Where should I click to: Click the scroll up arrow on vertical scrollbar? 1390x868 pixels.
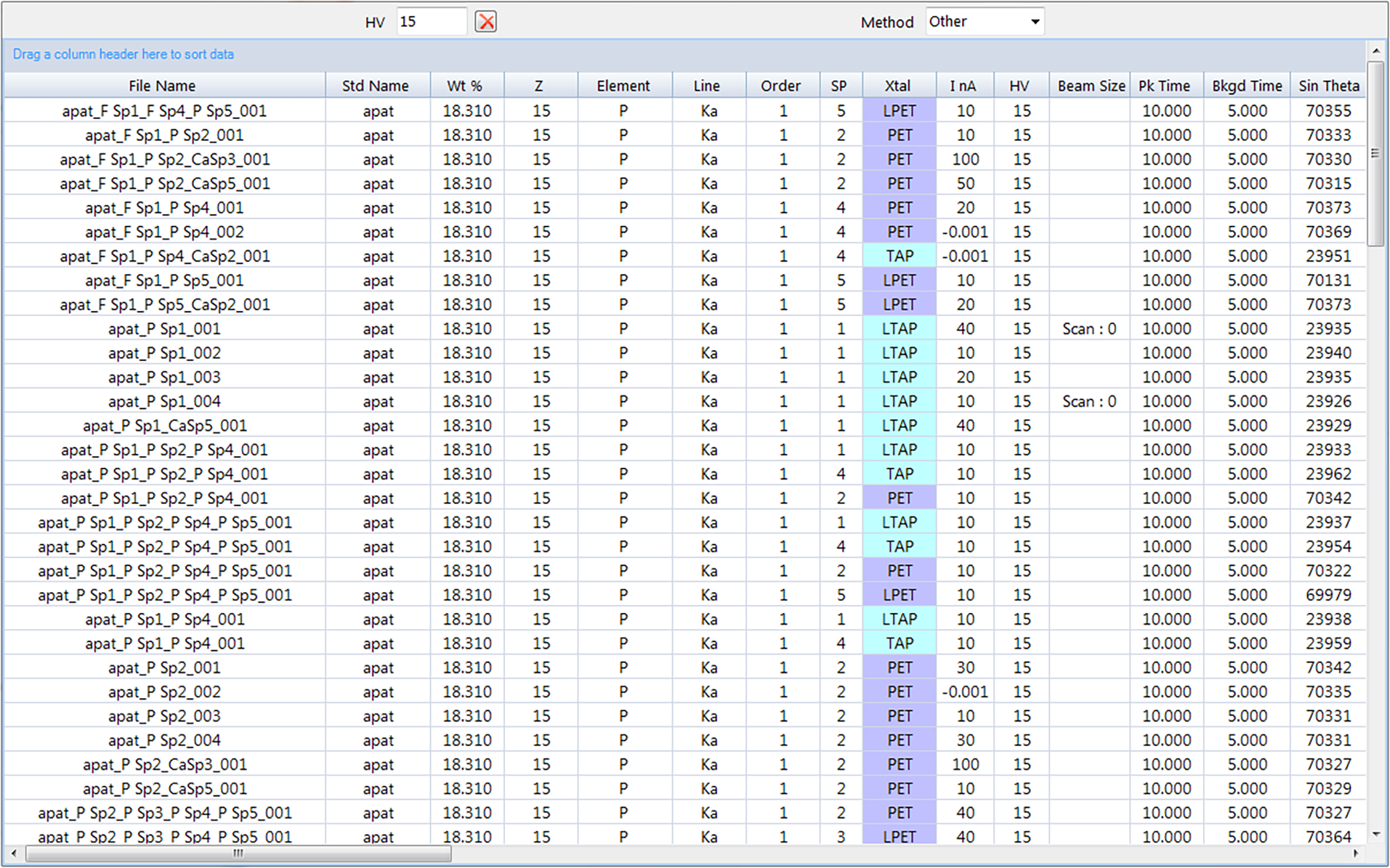1375,51
